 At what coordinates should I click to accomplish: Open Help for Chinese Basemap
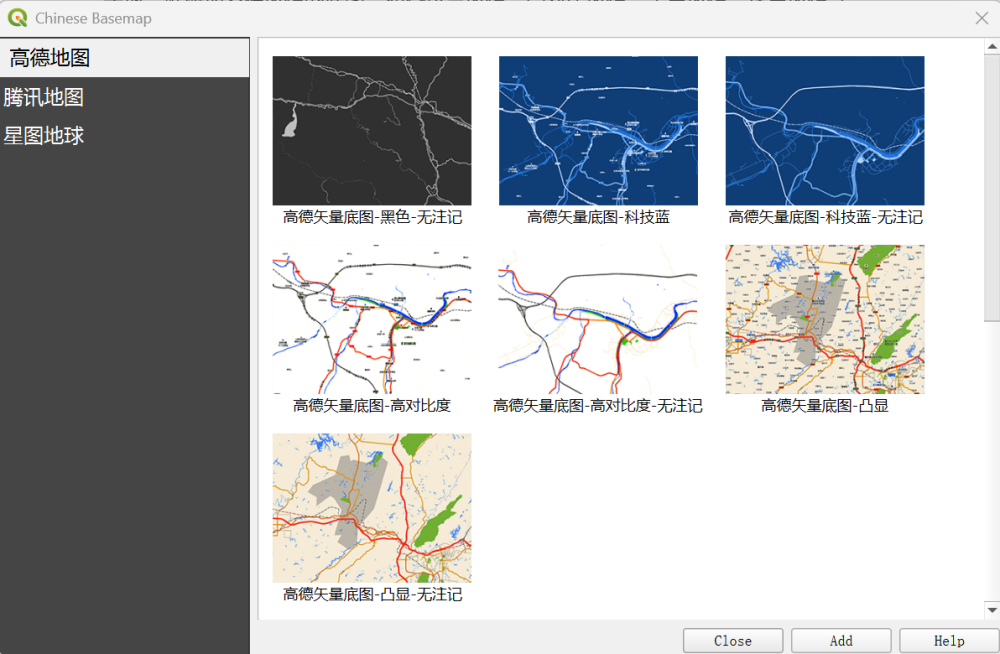click(x=949, y=641)
